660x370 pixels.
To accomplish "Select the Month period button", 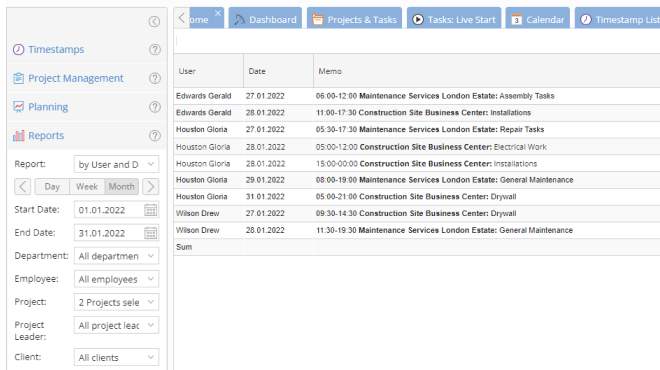I will click(x=122, y=186).
